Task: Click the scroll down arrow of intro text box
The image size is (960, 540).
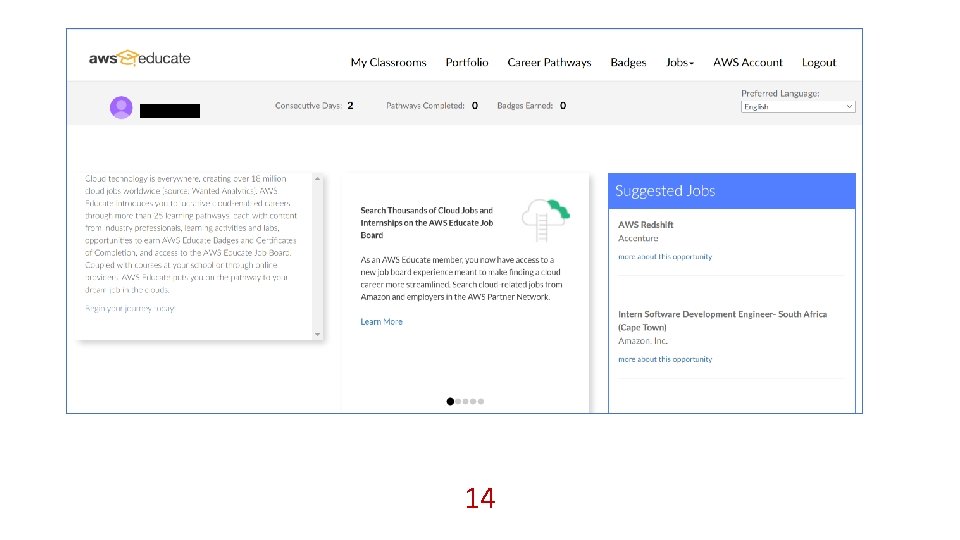Action: 317,334
